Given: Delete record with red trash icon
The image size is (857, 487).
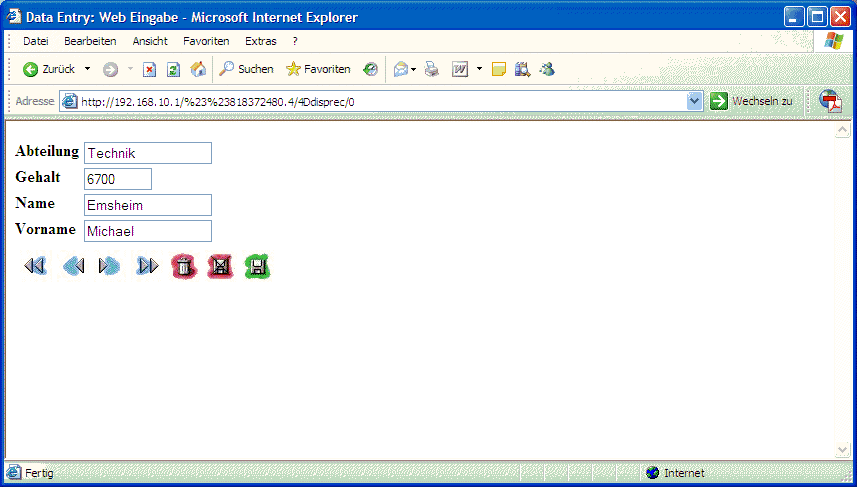Looking at the screenshot, I should coord(184,266).
